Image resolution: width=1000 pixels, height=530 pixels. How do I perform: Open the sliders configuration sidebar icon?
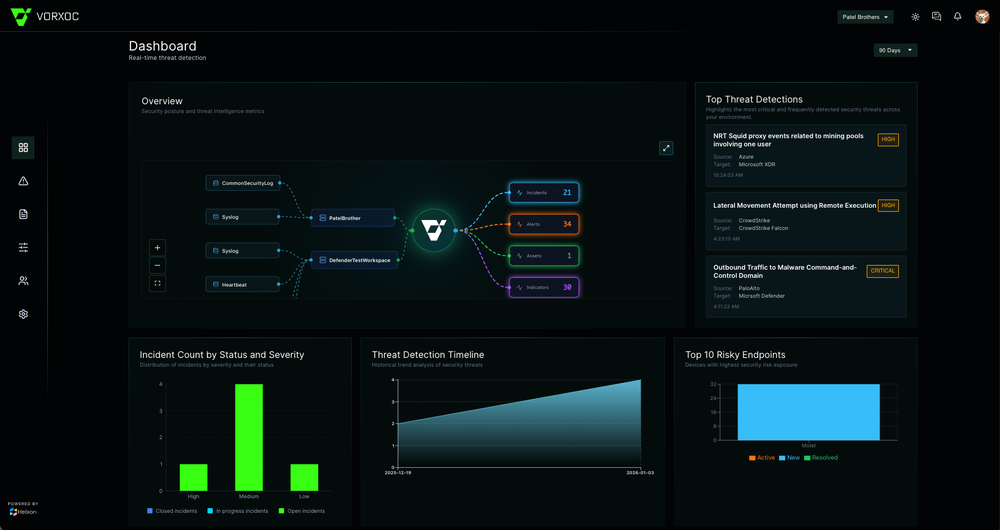23,247
